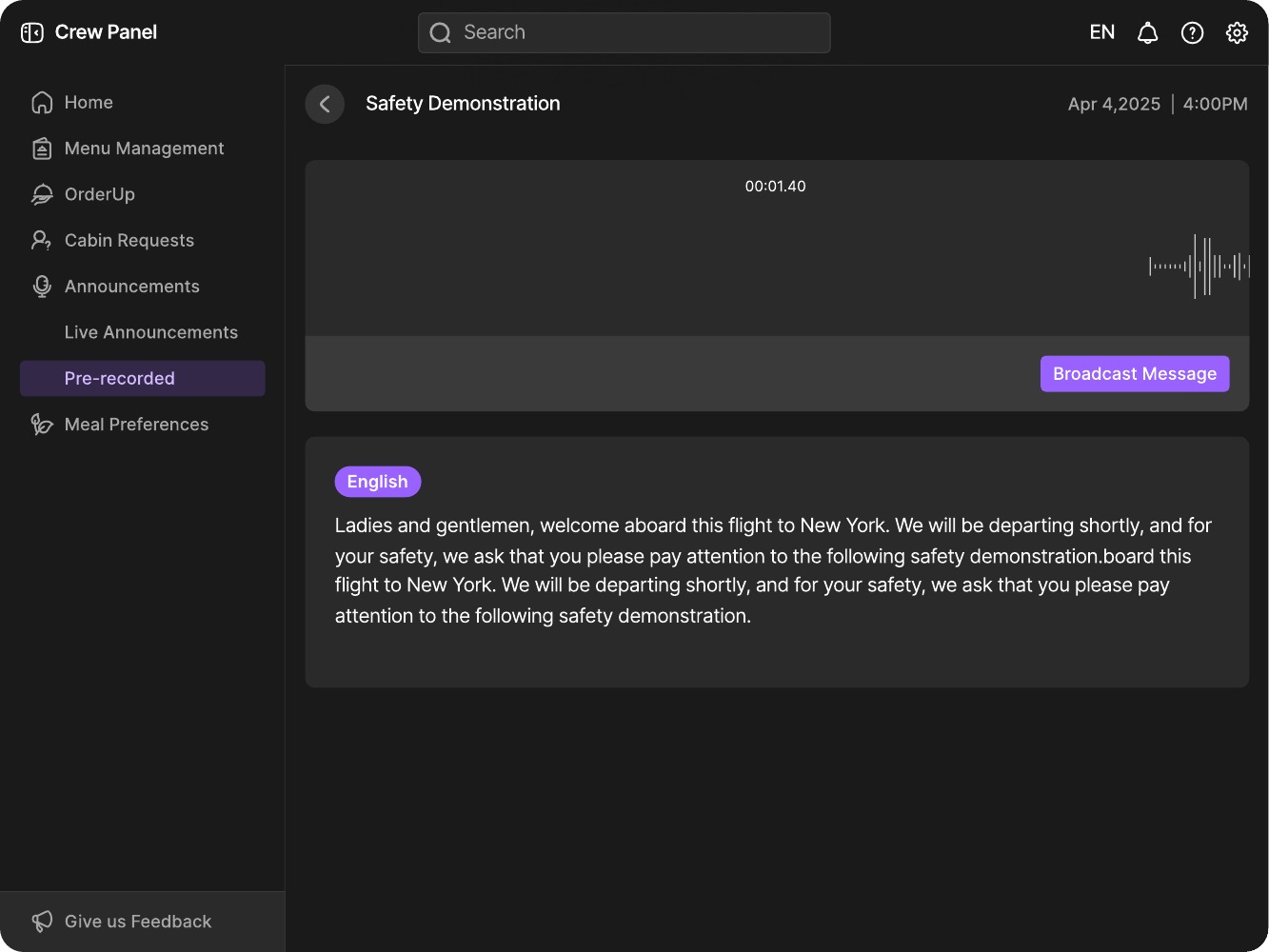Select Live Announcements submenu item
This screenshot has height=952, width=1269.
tap(143, 332)
